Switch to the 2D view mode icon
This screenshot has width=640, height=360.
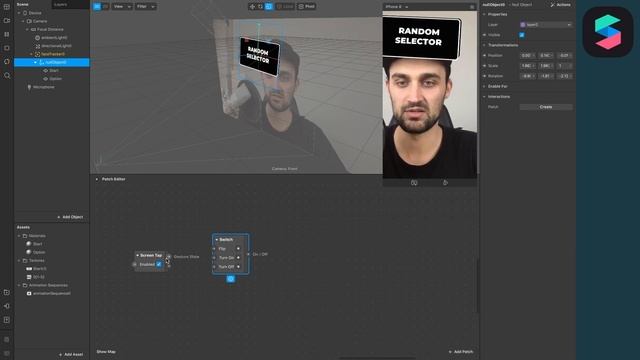pos(105,7)
